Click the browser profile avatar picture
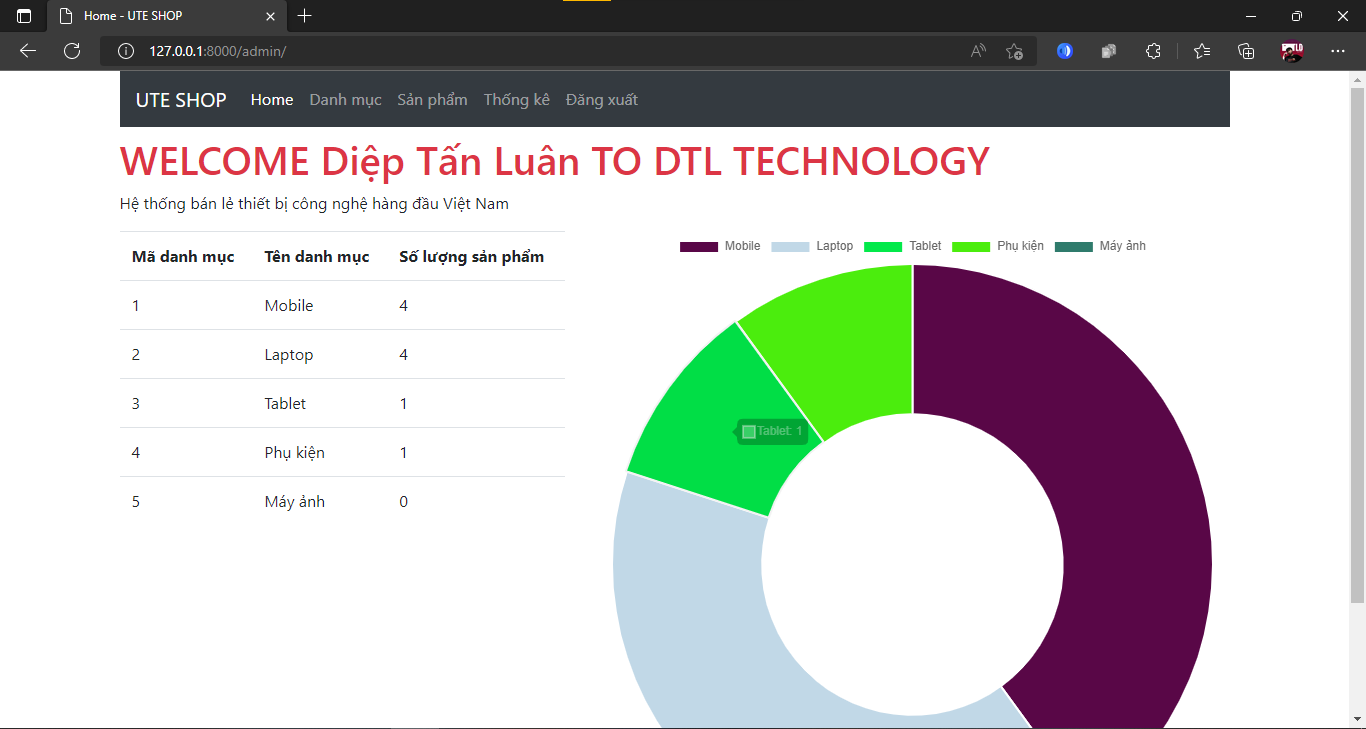1366x729 pixels. coord(1291,51)
